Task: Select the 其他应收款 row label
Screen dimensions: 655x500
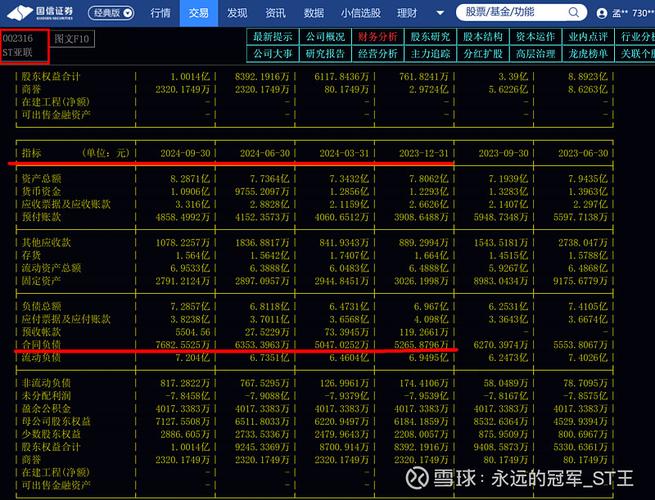Action: (x=46, y=243)
